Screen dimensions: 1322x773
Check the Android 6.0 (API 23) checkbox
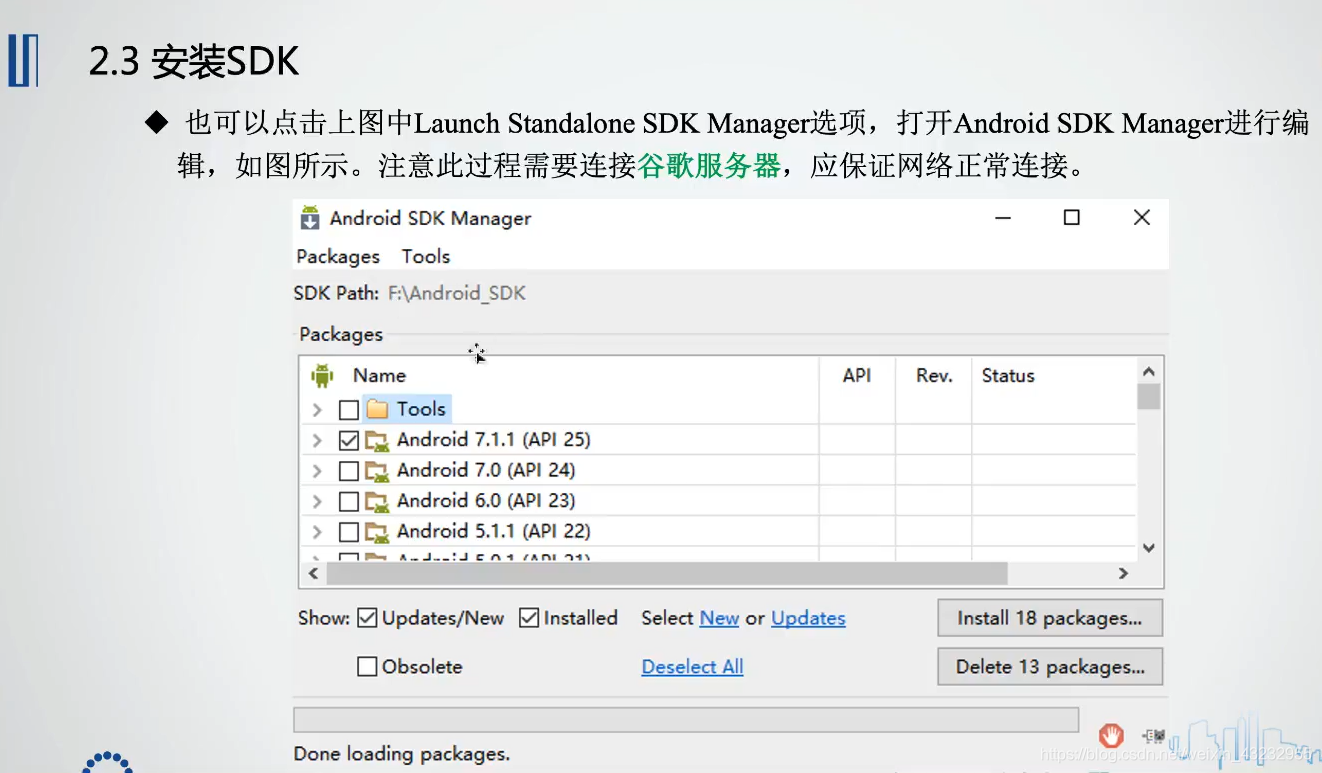pos(348,501)
